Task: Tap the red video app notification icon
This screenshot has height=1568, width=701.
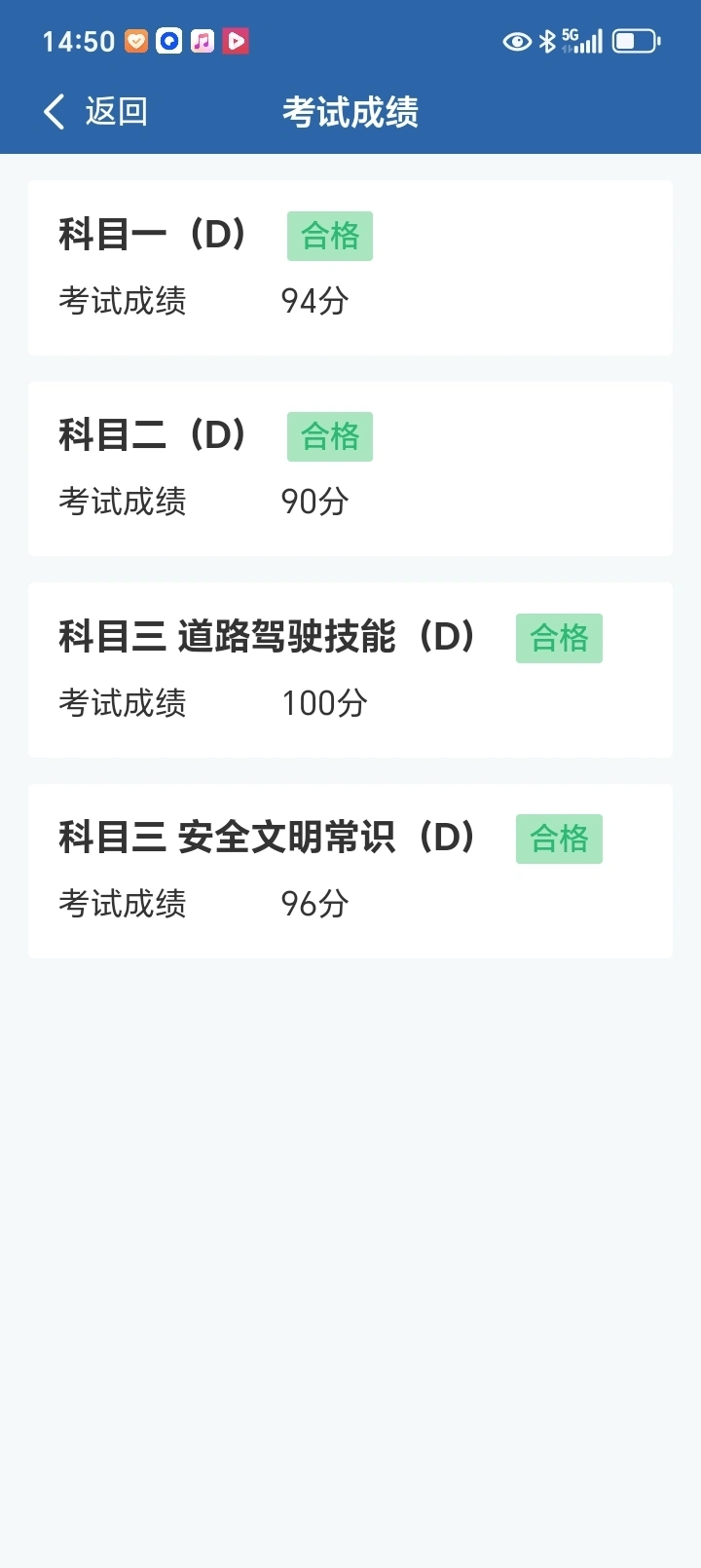Action: (x=236, y=41)
